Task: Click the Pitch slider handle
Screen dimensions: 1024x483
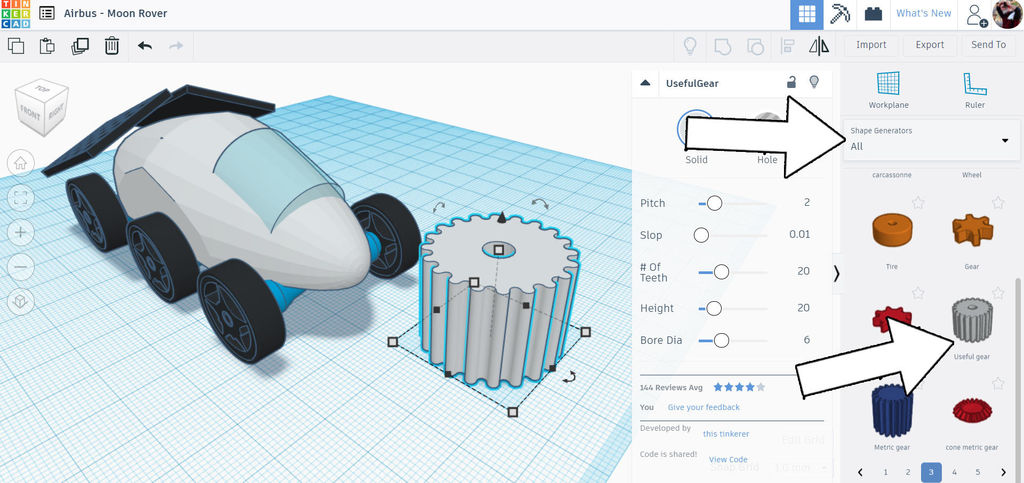Action: (714, 203)
